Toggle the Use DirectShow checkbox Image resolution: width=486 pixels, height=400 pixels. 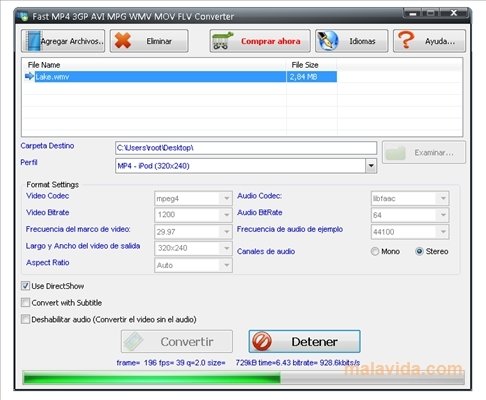(25, 286)
